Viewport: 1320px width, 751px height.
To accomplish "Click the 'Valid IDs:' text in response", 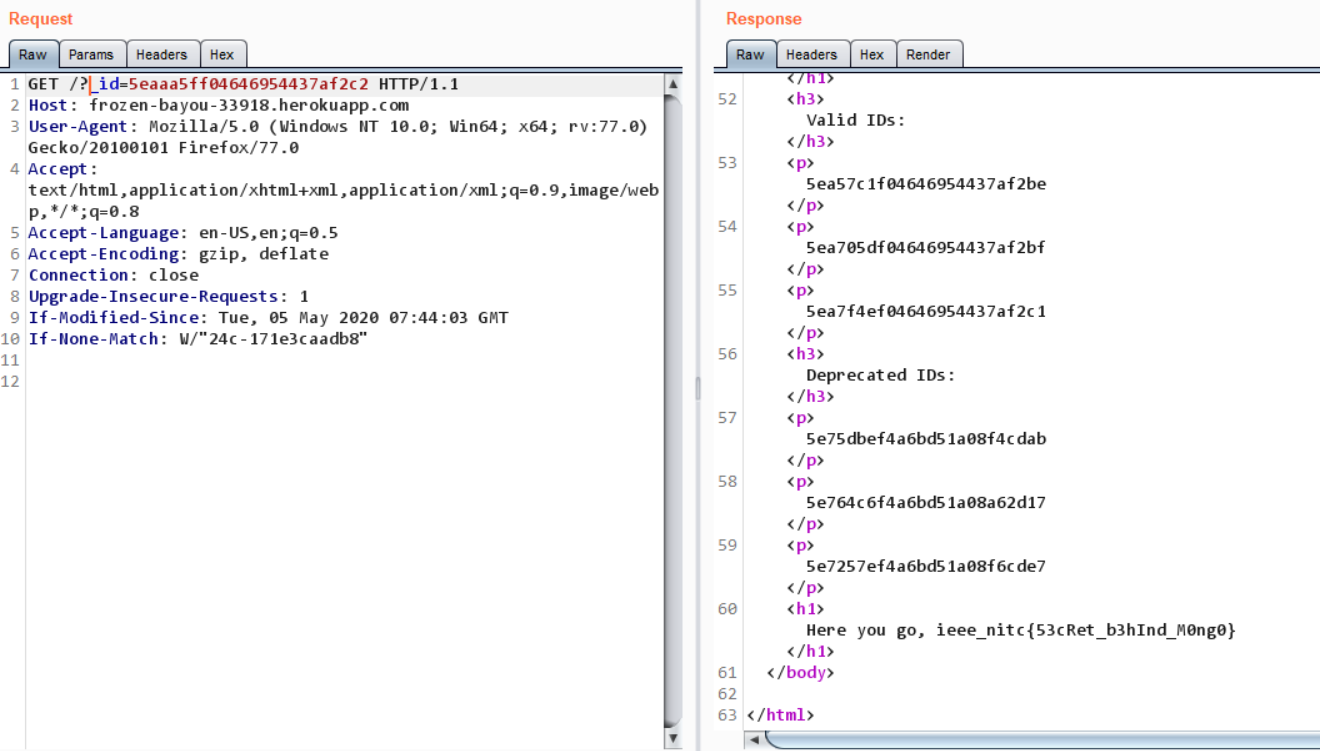I will 856,120.
